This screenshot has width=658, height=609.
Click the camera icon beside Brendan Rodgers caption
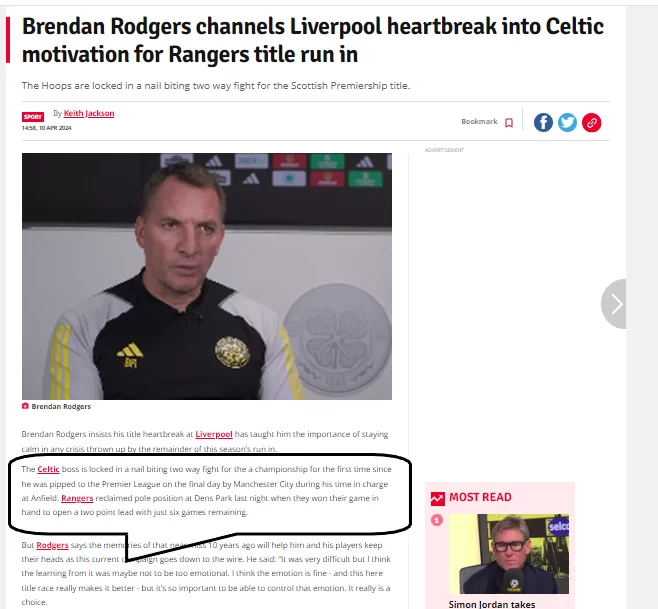[25, 406]
